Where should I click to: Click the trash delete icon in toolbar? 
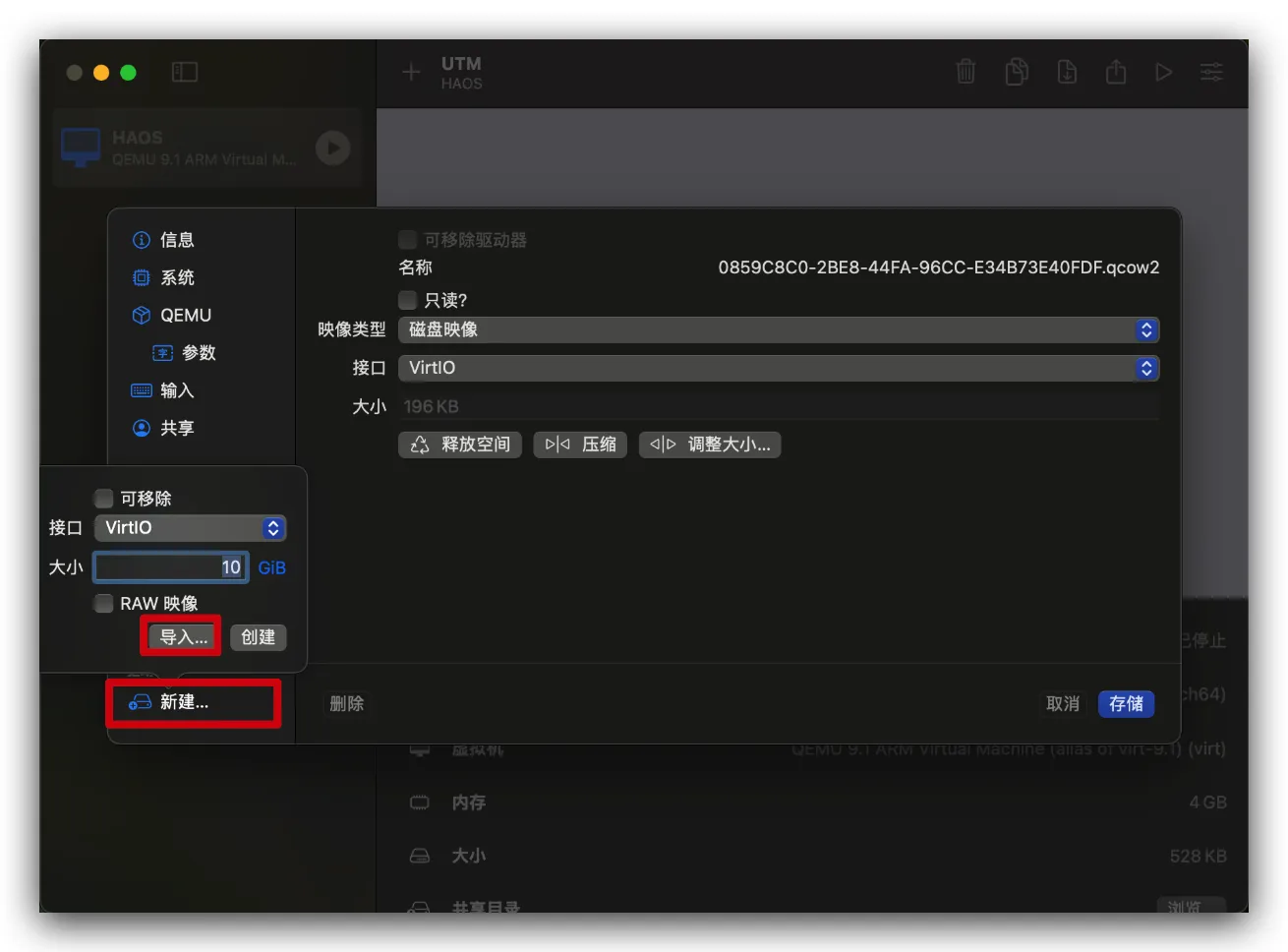[966, 72]
